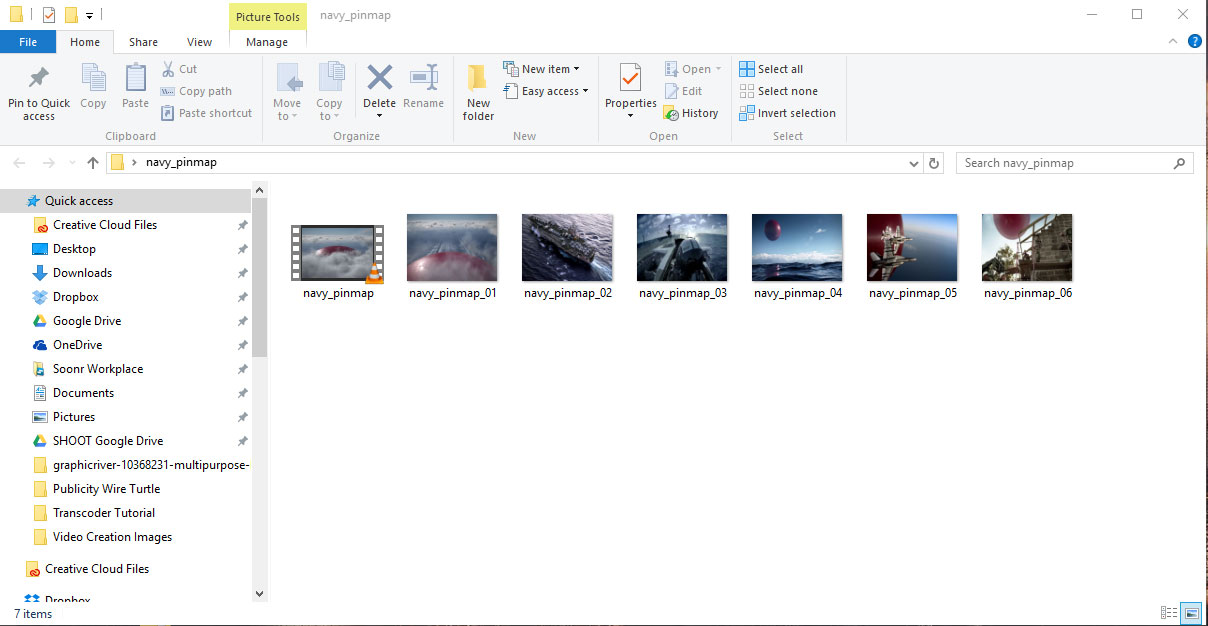
Task: Click the Delete icon in ribbon
Action: click(380, 77)
